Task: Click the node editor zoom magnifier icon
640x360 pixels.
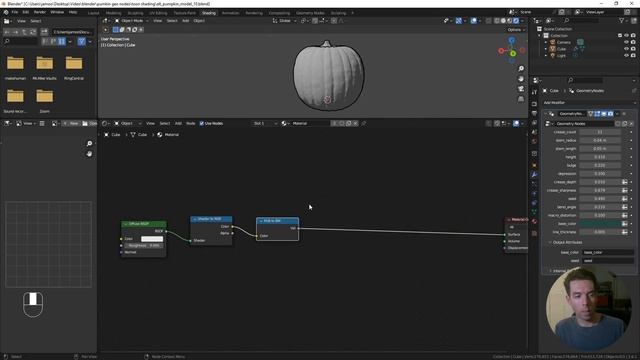Action: pyautogui.click(x=89, y=144)
